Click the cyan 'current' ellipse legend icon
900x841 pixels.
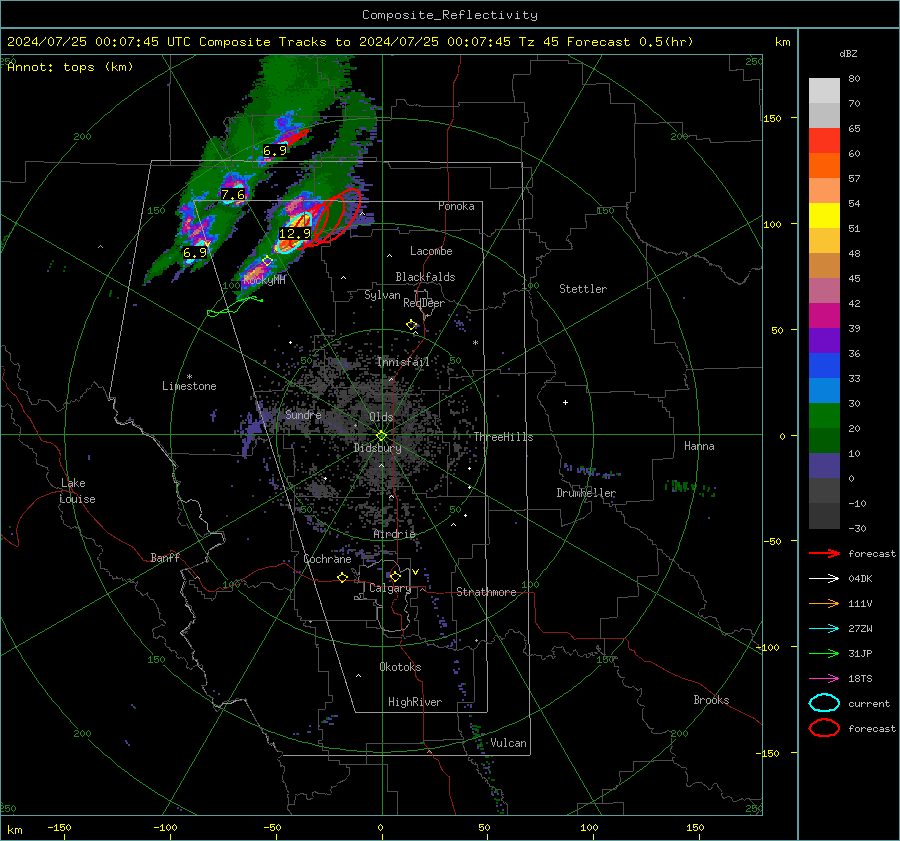pyautogui.click(x=824, y=703)
